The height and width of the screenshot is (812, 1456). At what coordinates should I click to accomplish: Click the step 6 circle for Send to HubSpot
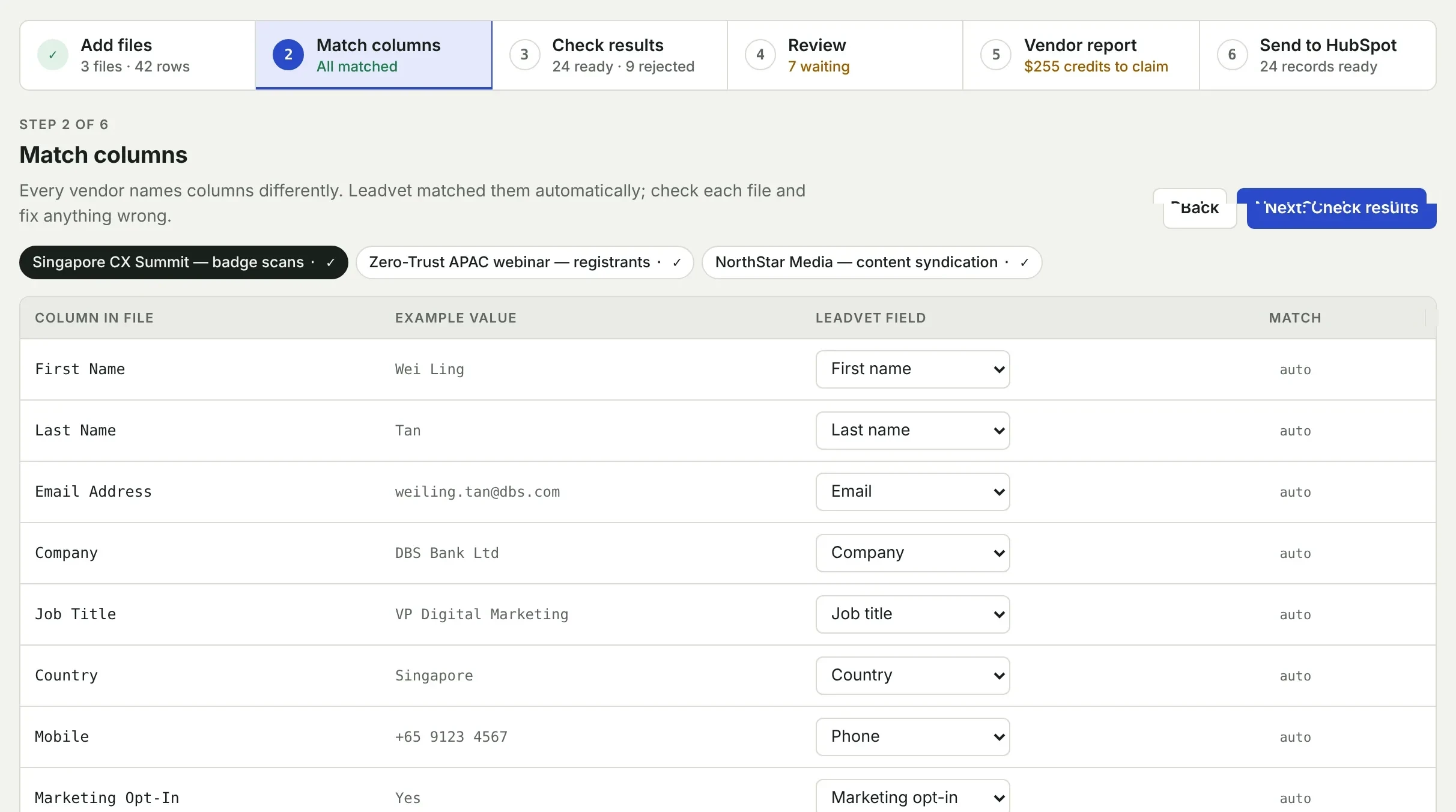point(1232,55)
